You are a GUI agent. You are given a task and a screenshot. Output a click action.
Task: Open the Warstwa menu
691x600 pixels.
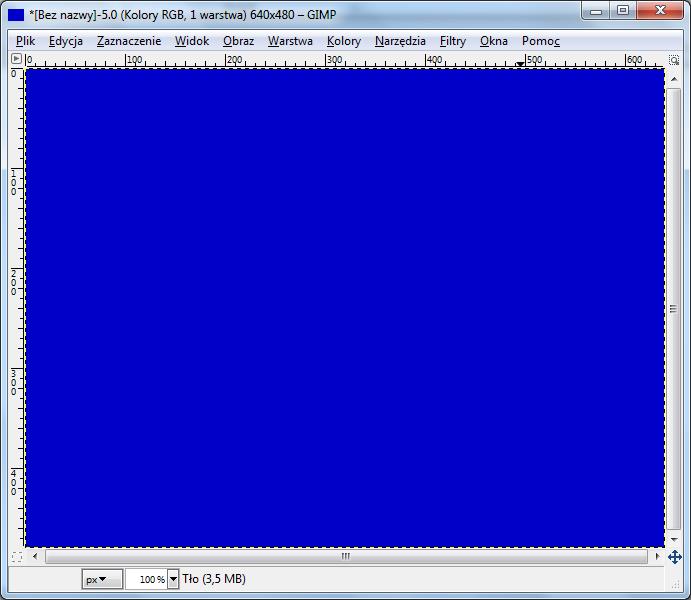coord(290,41)
